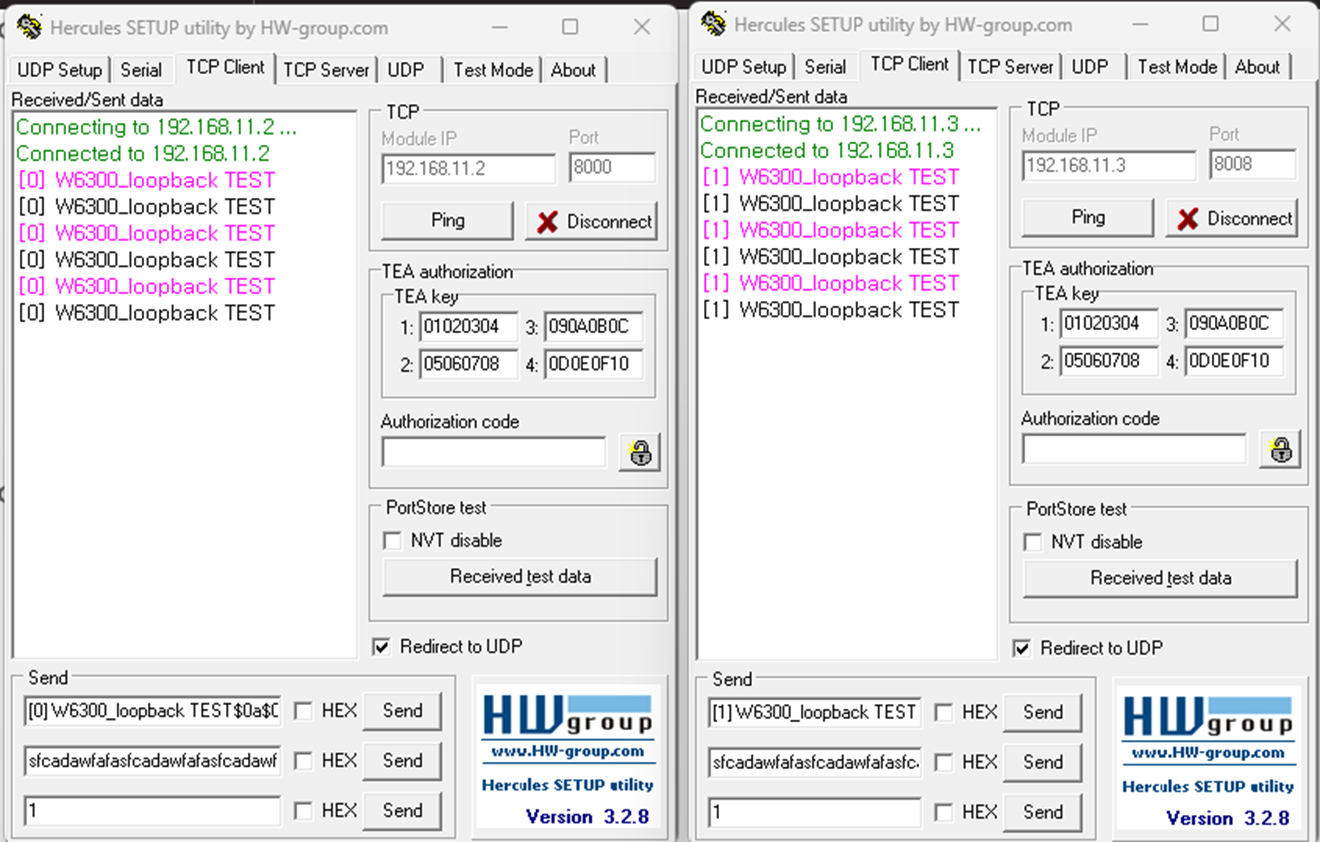Screen dimensions: 1320x842
Task: Click the bee icon in the right title bar
Action: (x=712, y=23)
